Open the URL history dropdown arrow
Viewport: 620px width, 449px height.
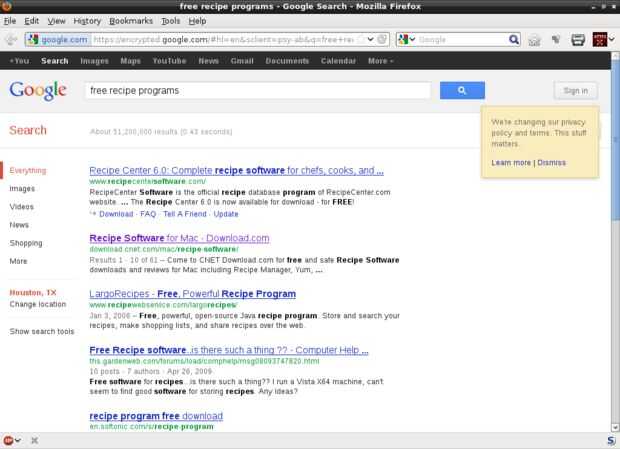pyautogui.click(x=370, y=40)
